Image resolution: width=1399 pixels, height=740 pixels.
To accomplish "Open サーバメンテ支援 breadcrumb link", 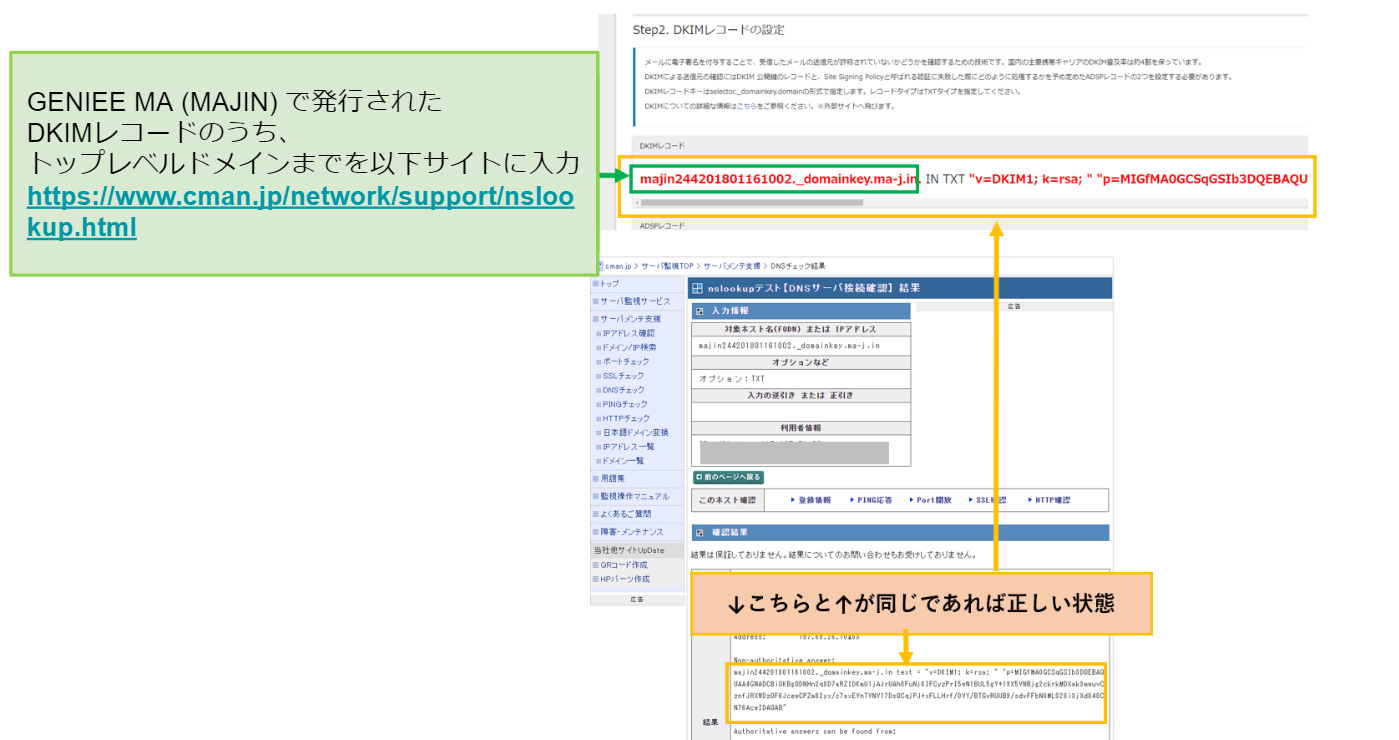I will (730, 266).
